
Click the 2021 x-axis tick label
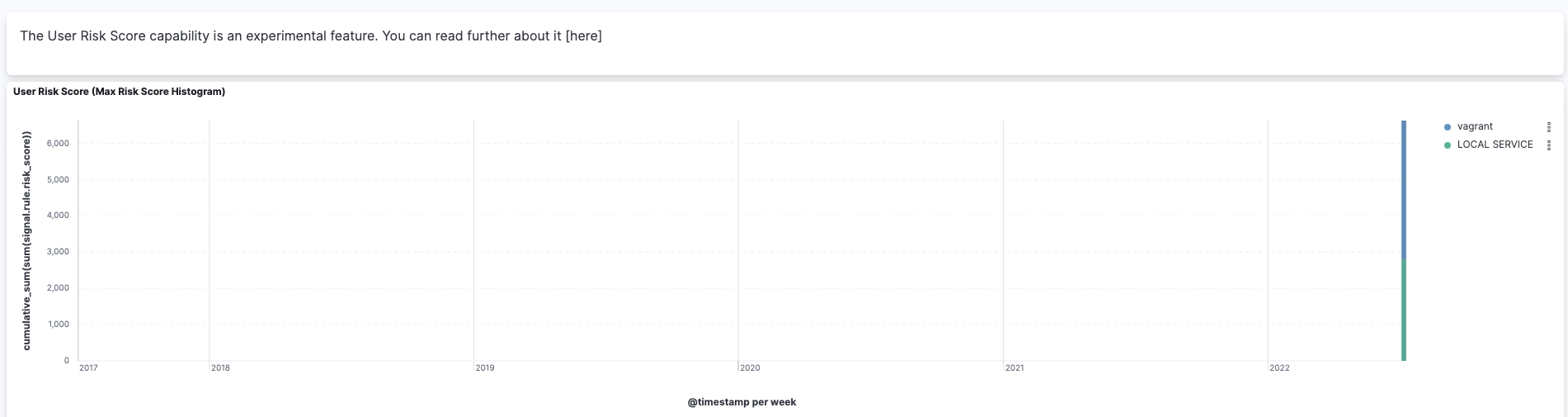coord(1015,368)
